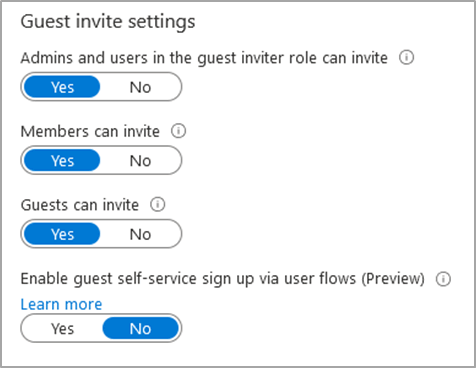The image size is (476, 368).
Task: Click the Members can invite label text
Action: (90, 131)
